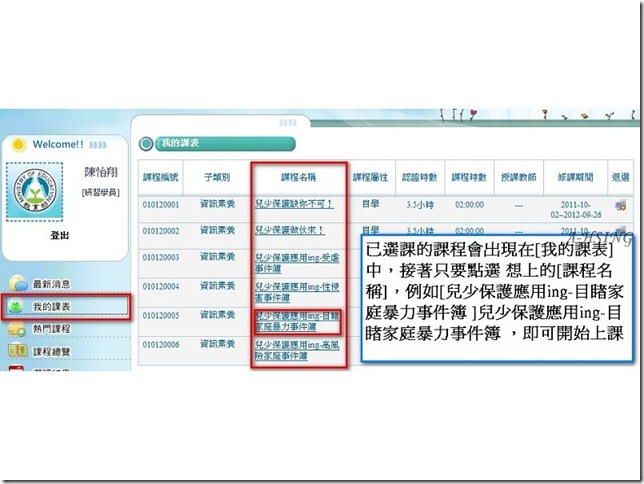Click the user name 陳怡翔
Image resolution: width=644 pixels, height=484 pixels.
point(101,172)
